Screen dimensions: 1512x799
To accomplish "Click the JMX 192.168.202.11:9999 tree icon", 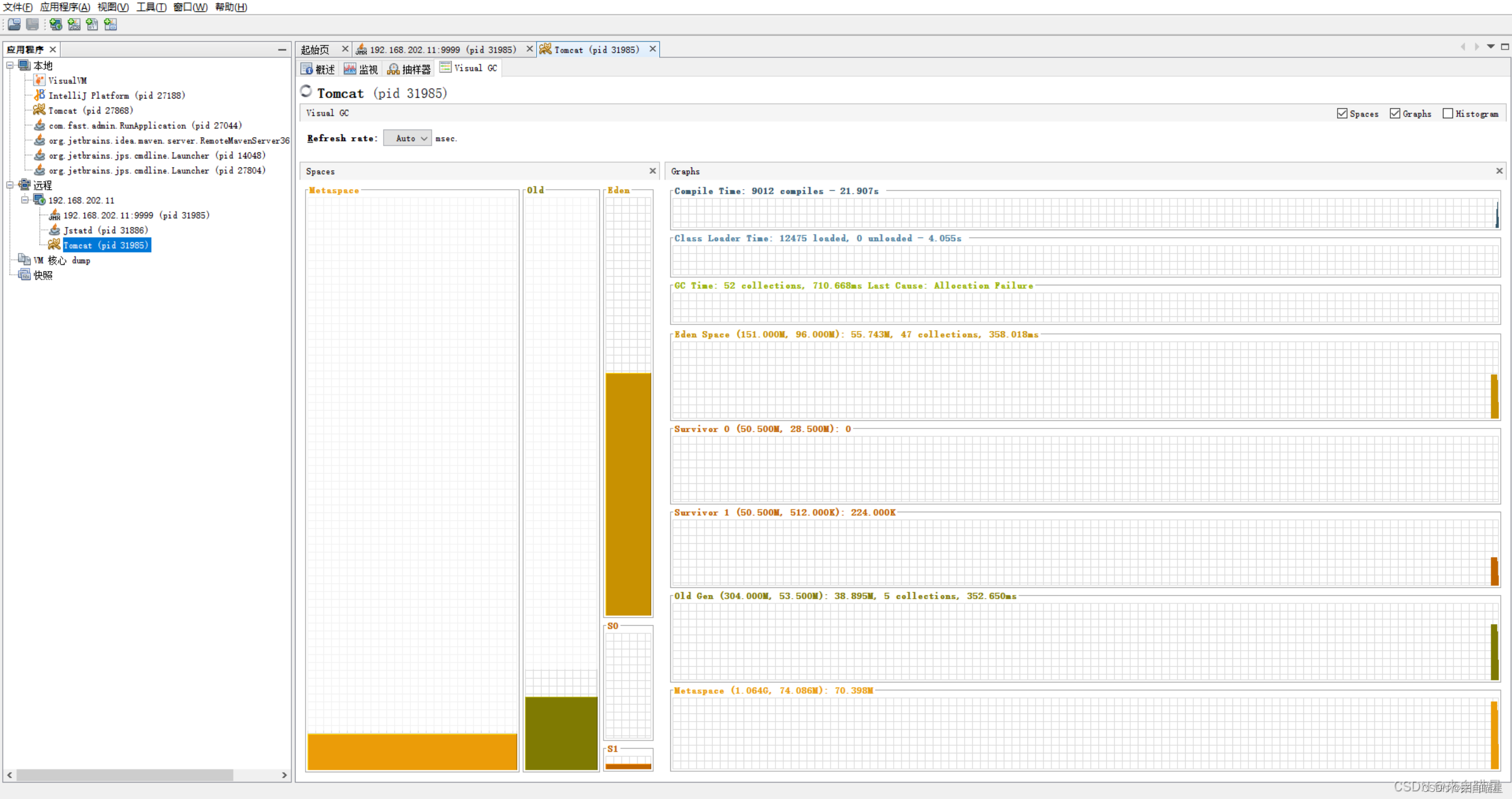I will [x=54, y=215].
